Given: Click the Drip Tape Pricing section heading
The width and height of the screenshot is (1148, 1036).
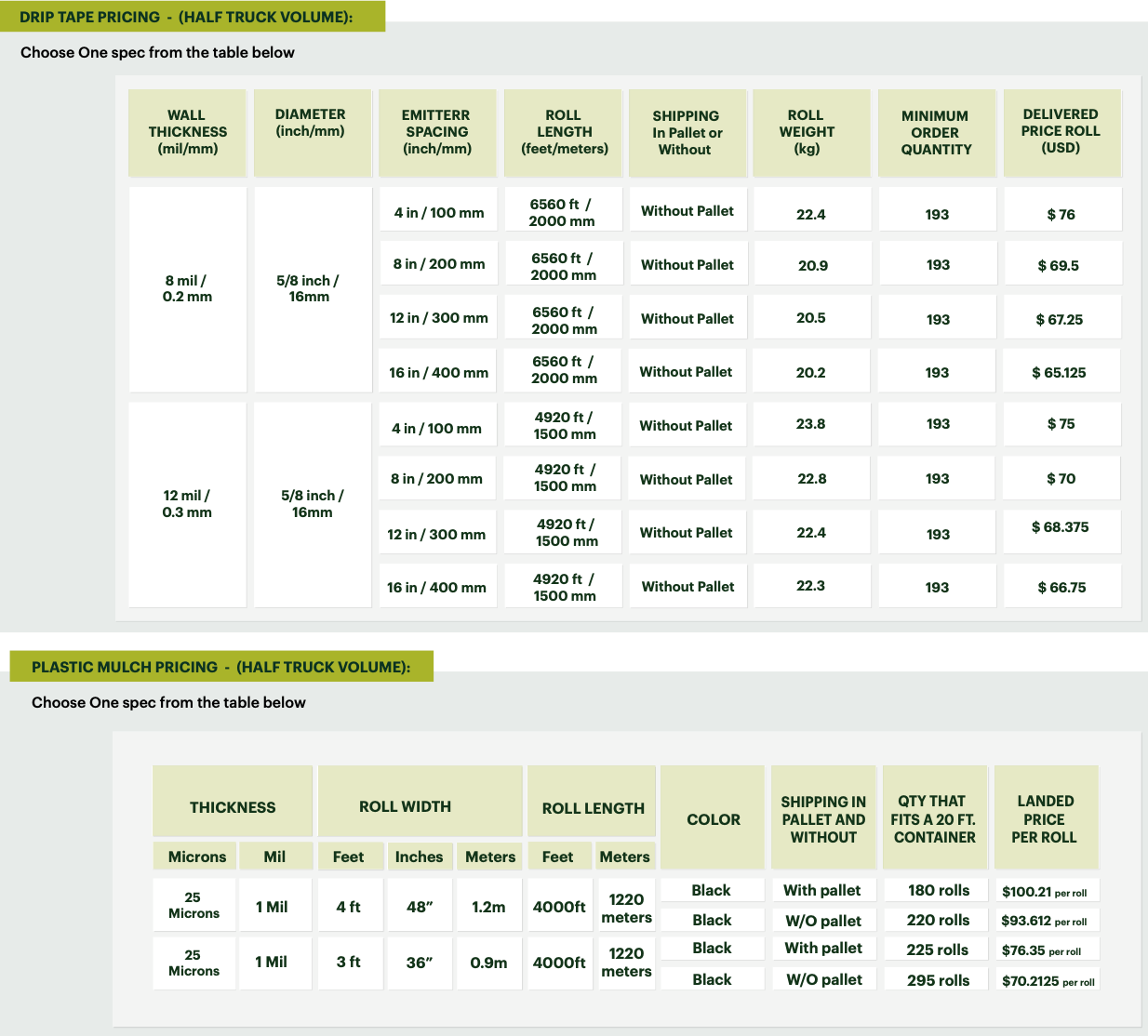Looking at the screenshot, I should coord(186,17).
